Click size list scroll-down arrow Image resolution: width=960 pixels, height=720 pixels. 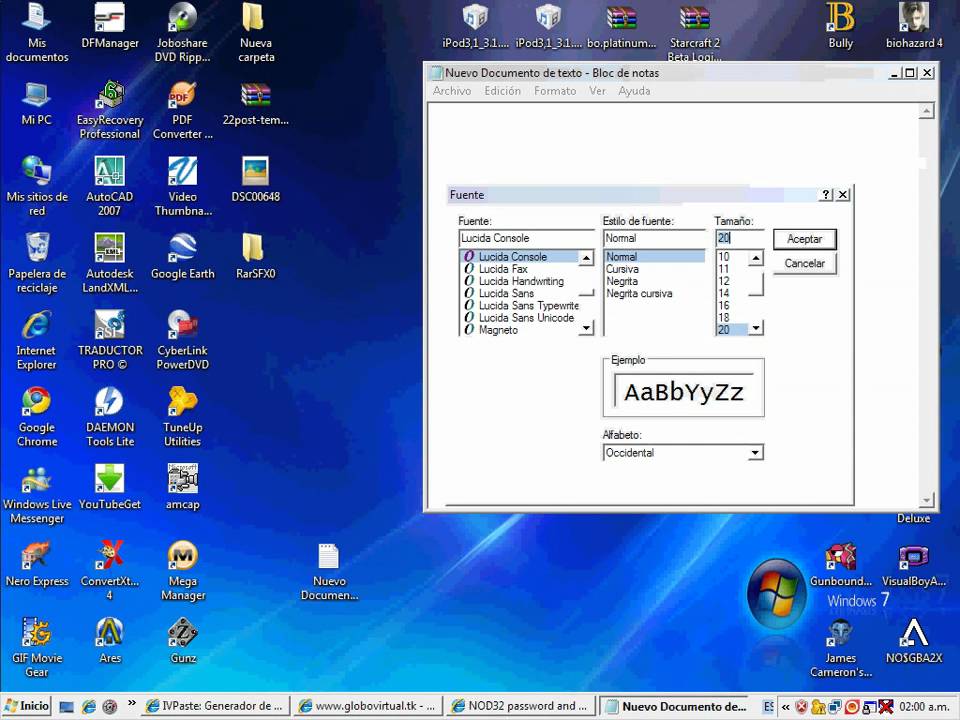click(x=756, y=329)
